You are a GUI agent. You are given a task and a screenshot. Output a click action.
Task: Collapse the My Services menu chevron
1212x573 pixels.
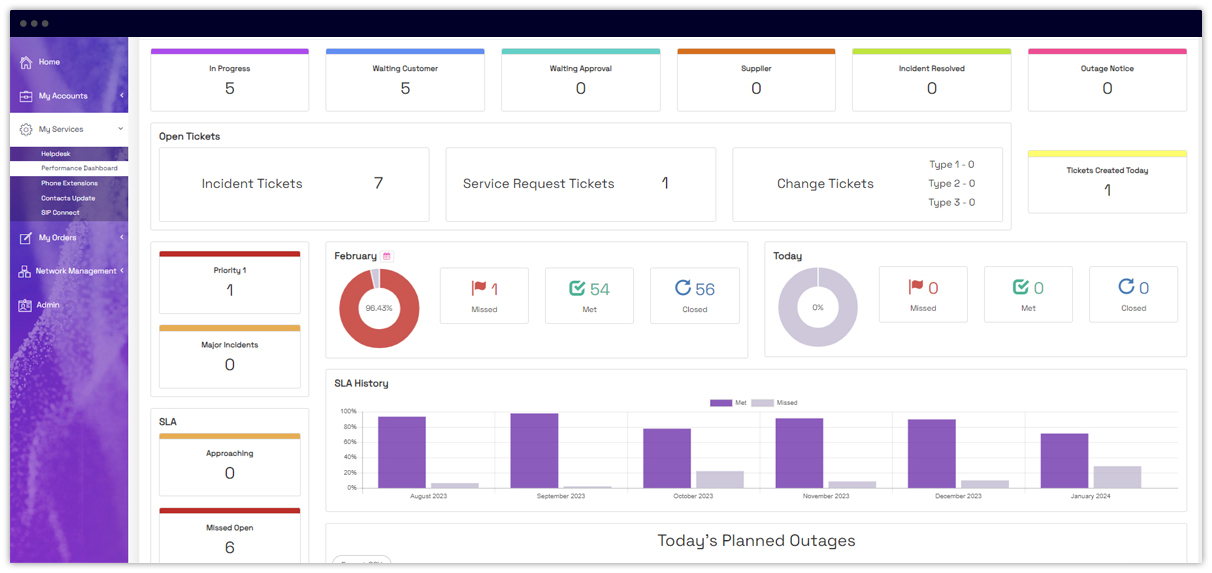click(x=121, y=129)
